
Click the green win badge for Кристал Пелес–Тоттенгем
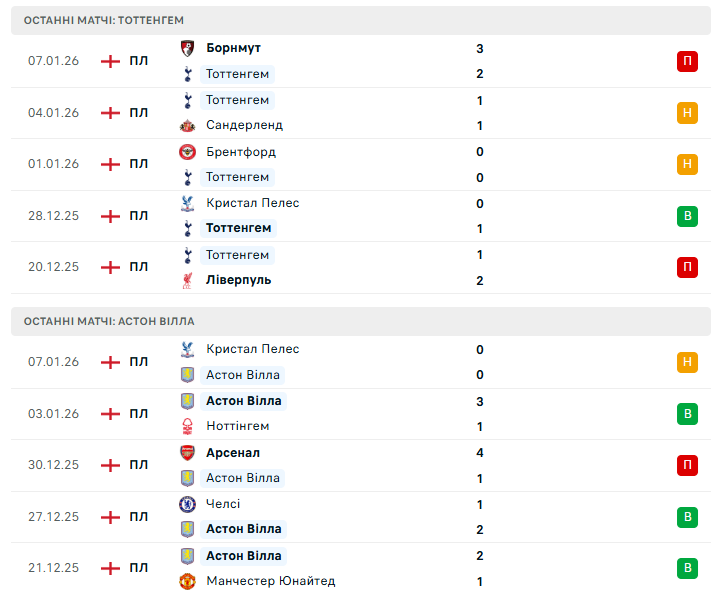coord(687,216)
